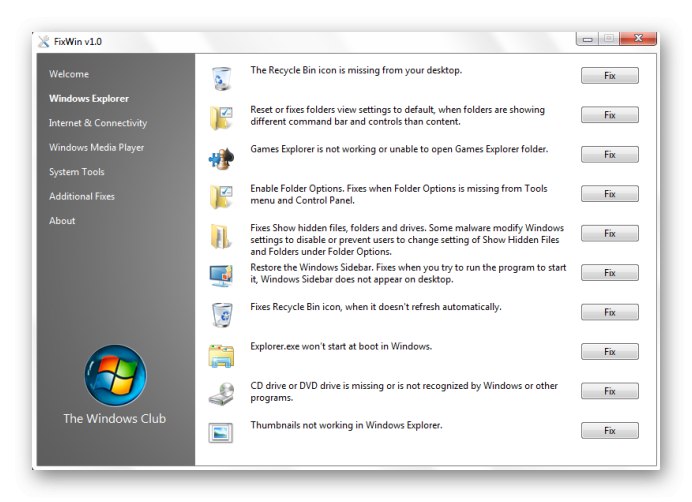Image resolution: width=692 pixels, height=502 pixels.
Task: Open the About page
Action: 62,221
